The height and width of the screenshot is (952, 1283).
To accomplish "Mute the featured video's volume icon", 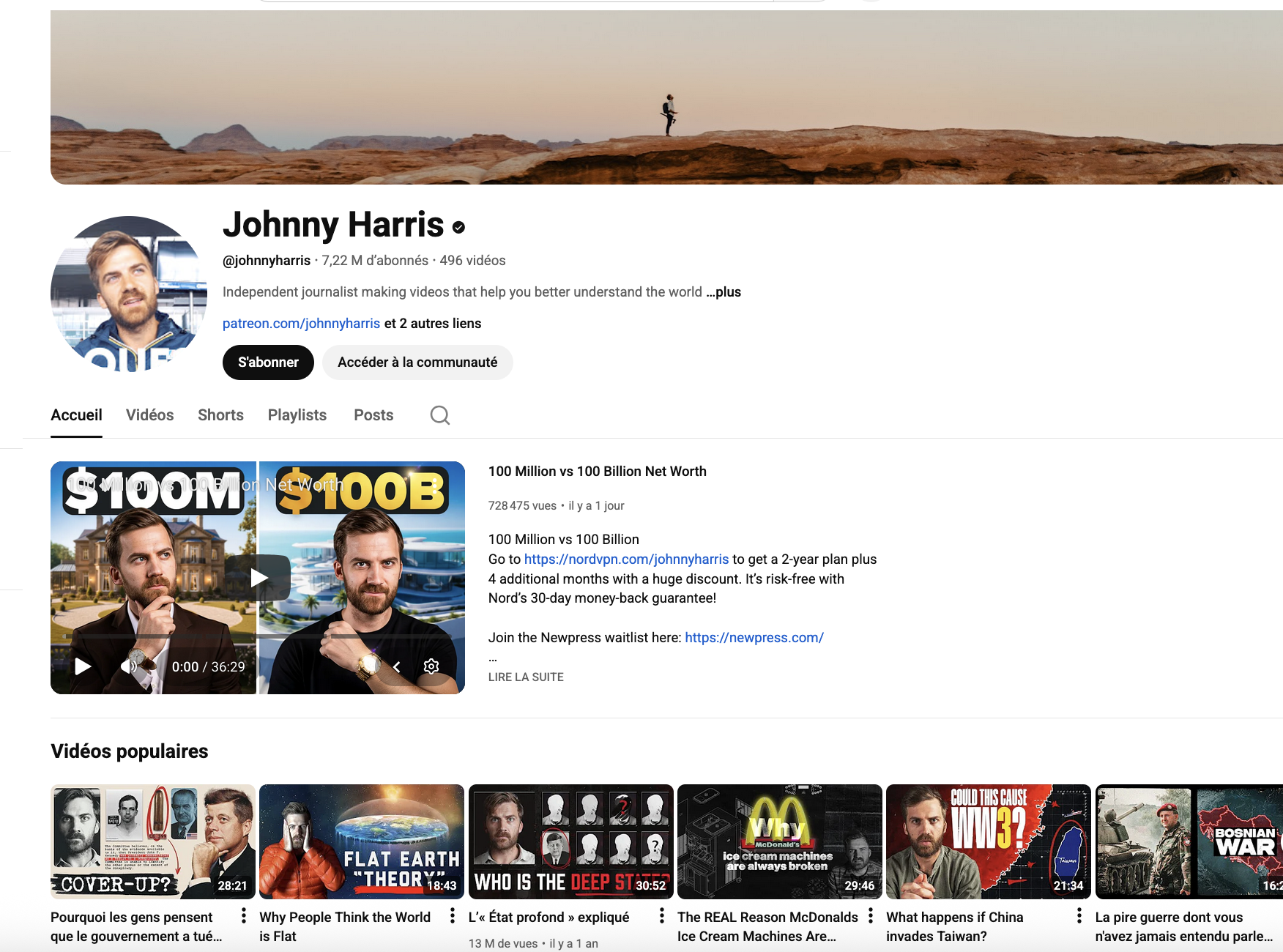I will pos(129,666).
